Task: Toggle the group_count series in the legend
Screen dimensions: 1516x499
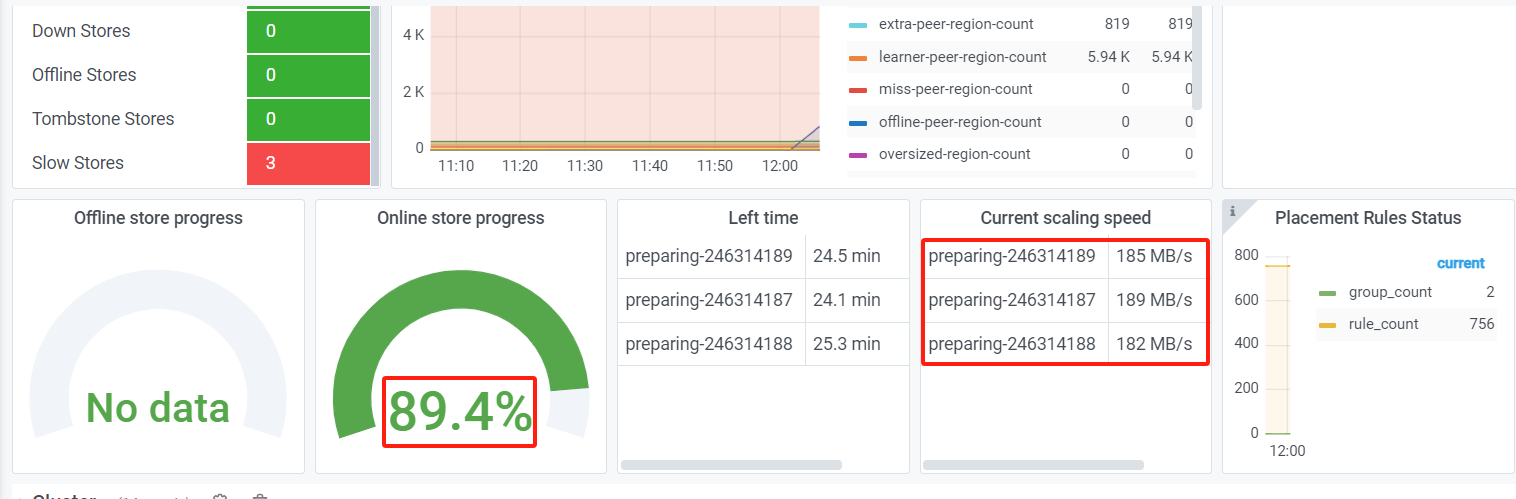Action: pos(1391,292)
